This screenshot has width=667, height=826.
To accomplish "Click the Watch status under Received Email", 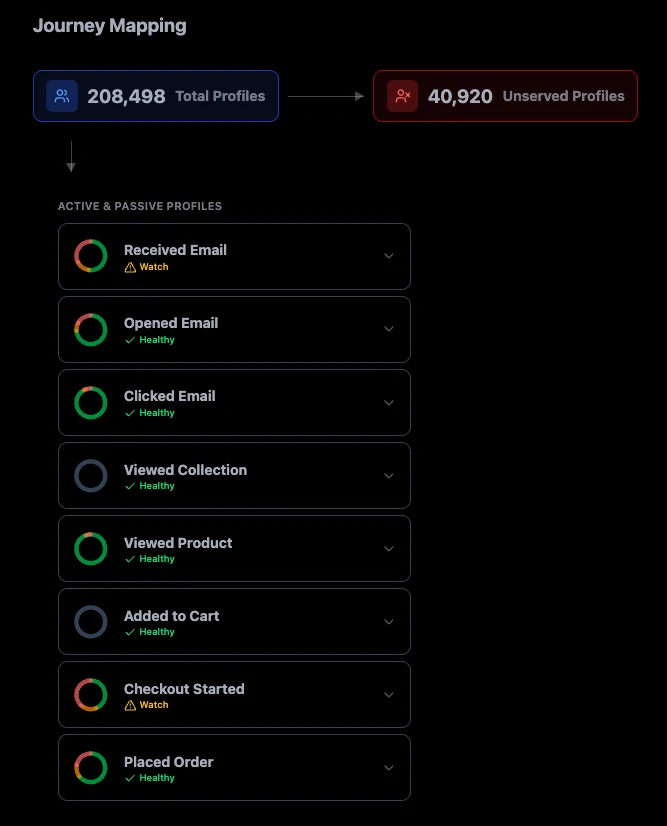I will pyautogui.click(x=147, y=267).
